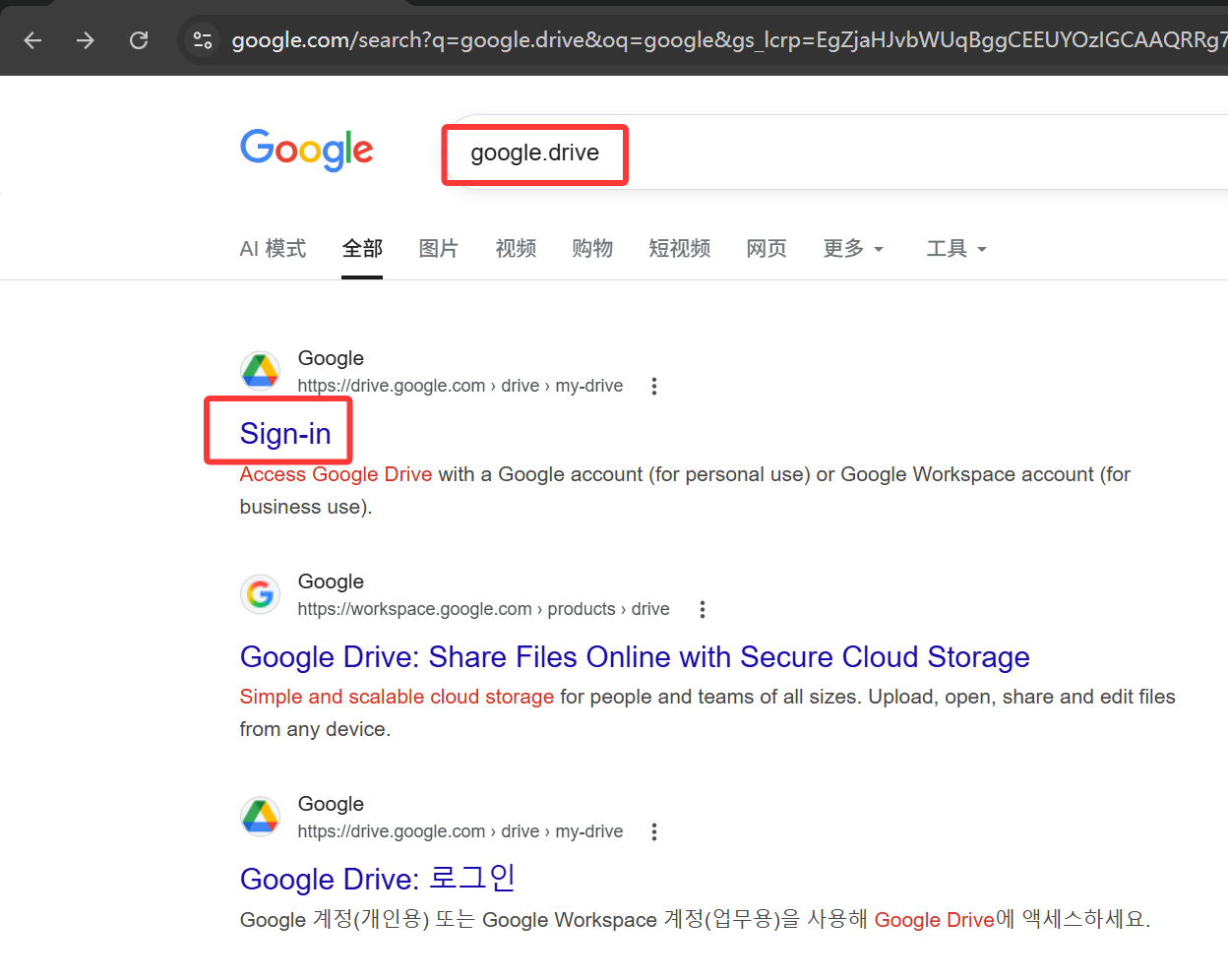Click the 'Access Google Drive' snippet text
Screen dimensions: 1228x980
point(336,474)
